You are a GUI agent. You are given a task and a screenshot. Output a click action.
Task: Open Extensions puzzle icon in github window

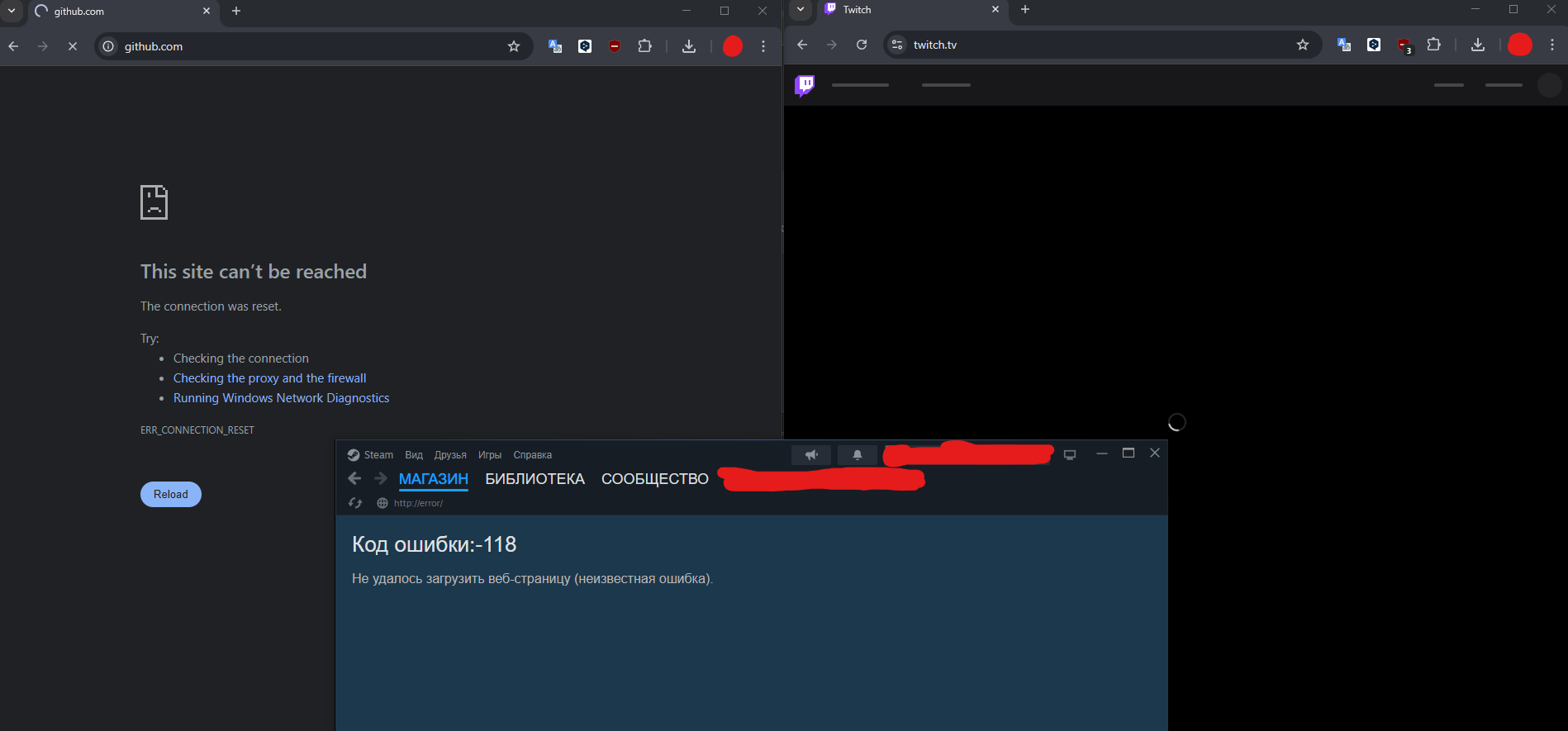(645, 46)
